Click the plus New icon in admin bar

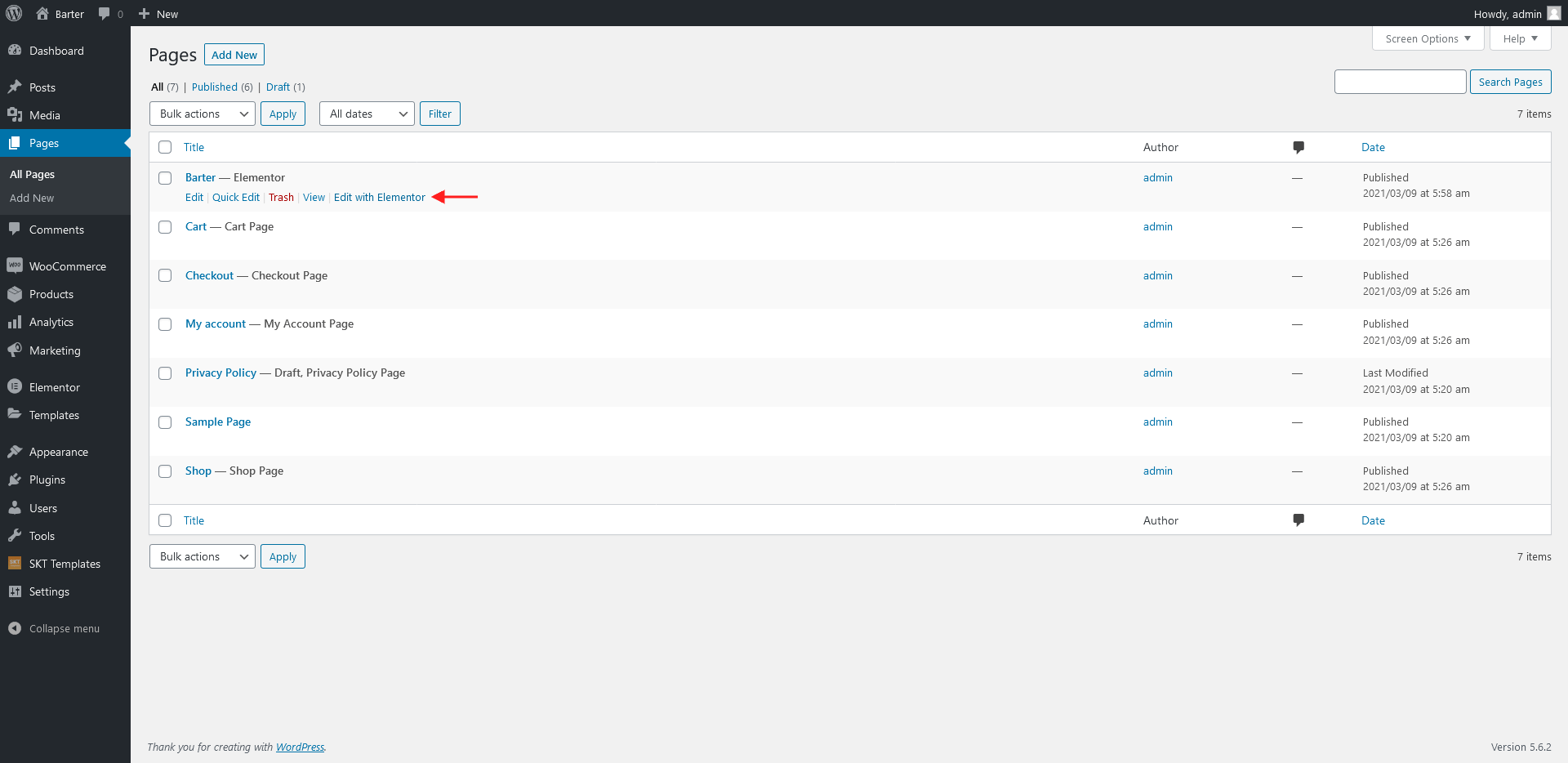click(144, 13)
